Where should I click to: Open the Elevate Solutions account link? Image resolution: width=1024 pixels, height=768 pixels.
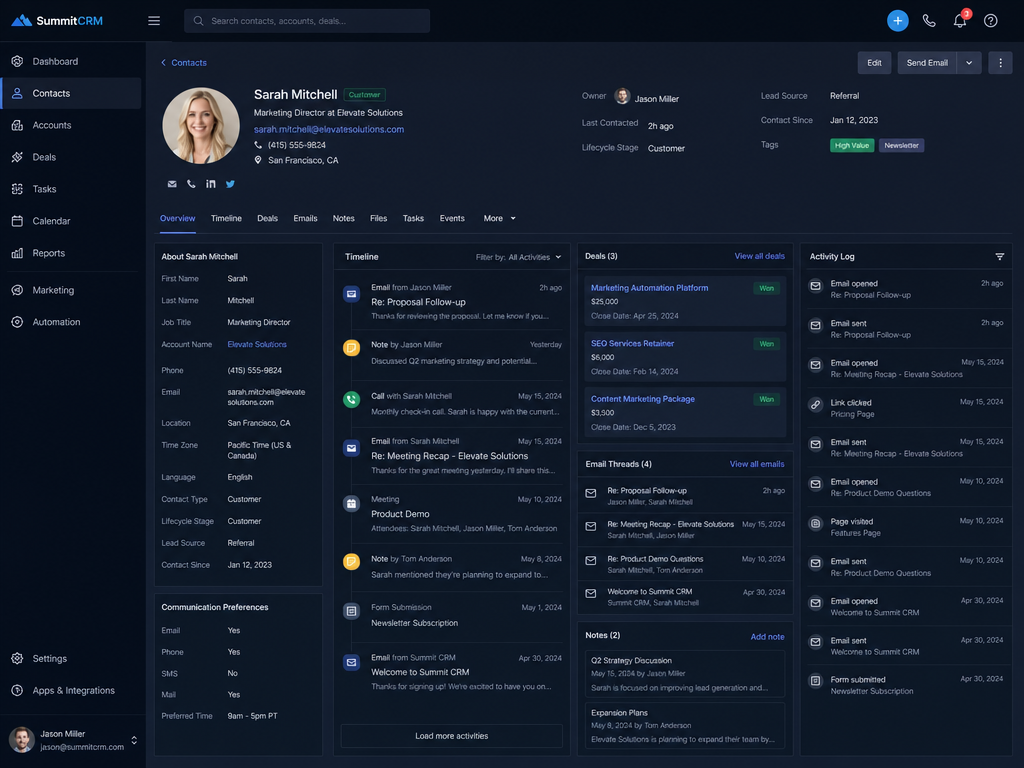257,344
